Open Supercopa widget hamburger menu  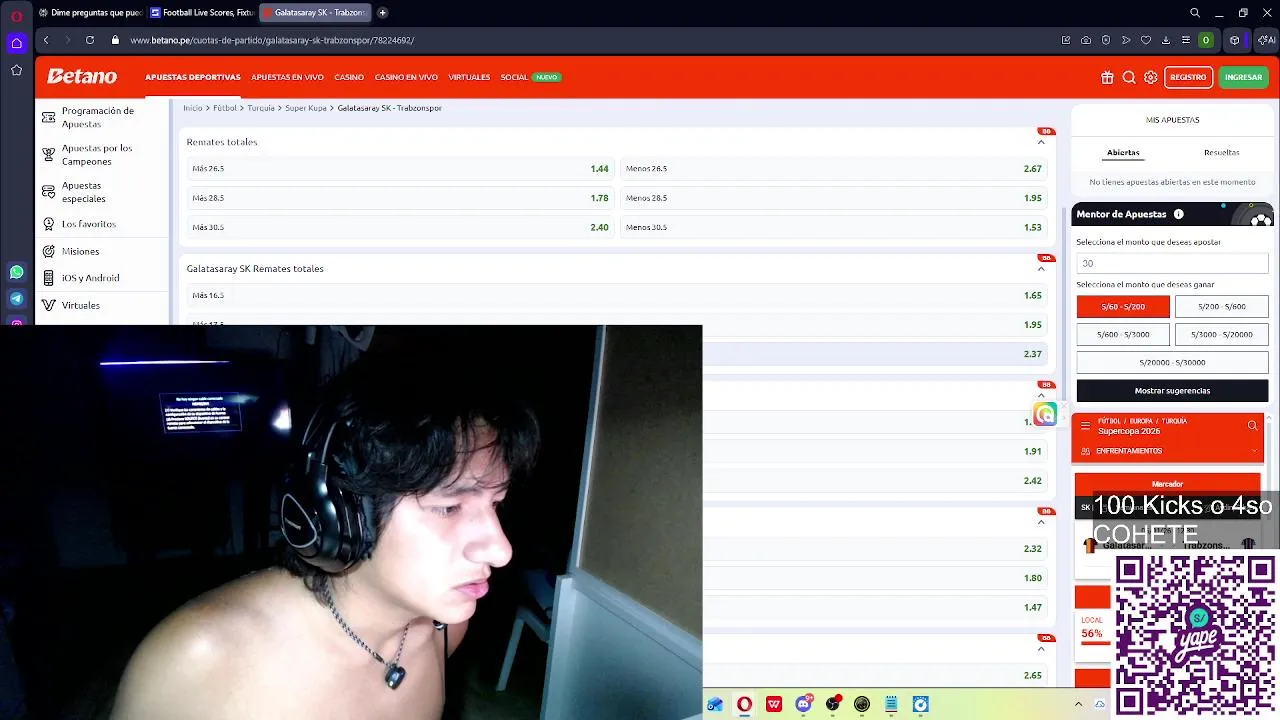click(1085, 426)
